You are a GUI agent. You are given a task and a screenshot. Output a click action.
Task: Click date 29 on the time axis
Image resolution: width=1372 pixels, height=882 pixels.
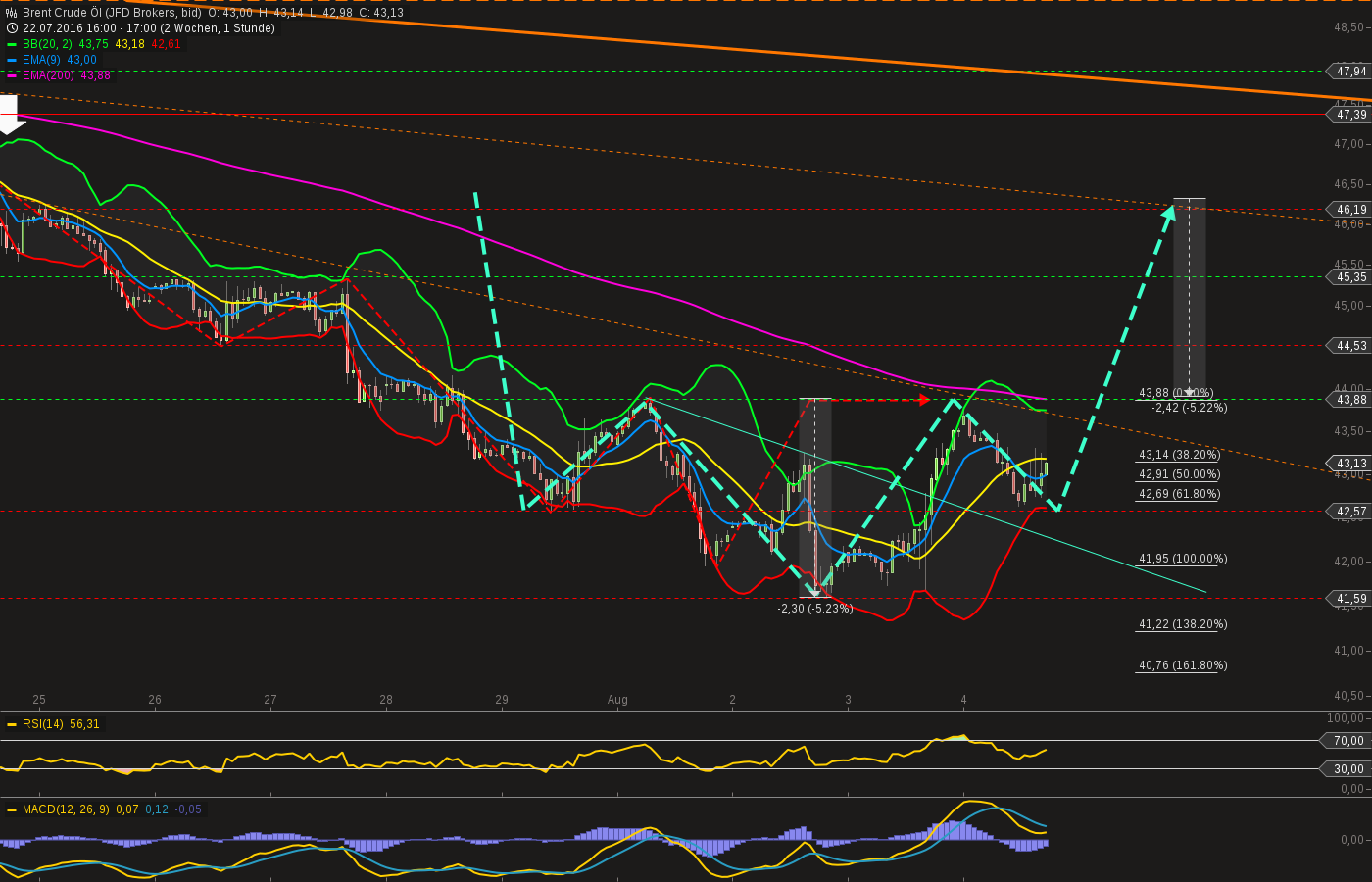point(502,700)
